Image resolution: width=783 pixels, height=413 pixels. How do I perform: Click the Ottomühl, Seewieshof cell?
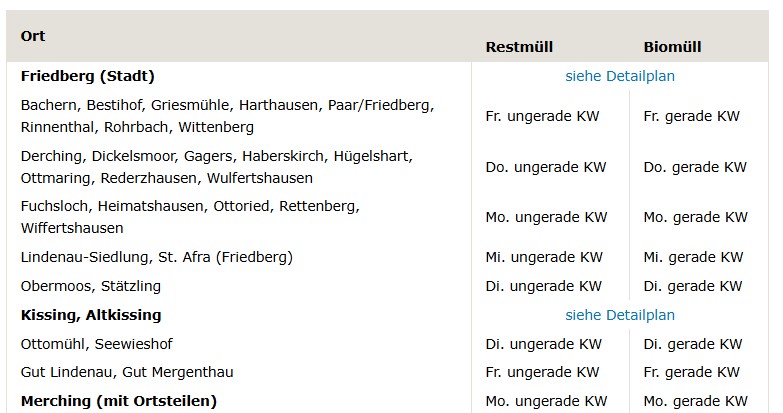pos(96,344)
